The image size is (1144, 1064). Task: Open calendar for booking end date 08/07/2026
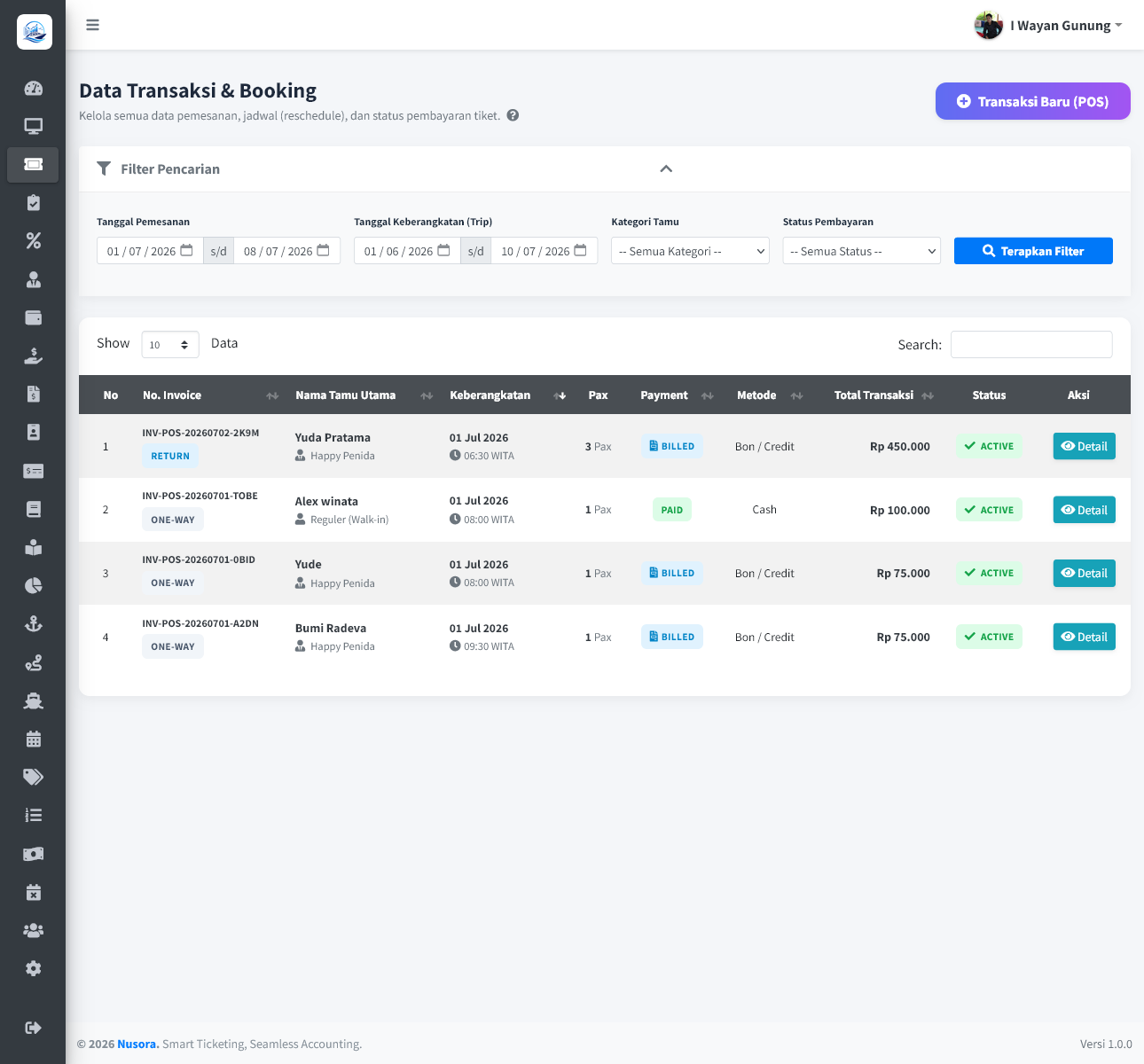pyautogui.click(x=324, y=250)
